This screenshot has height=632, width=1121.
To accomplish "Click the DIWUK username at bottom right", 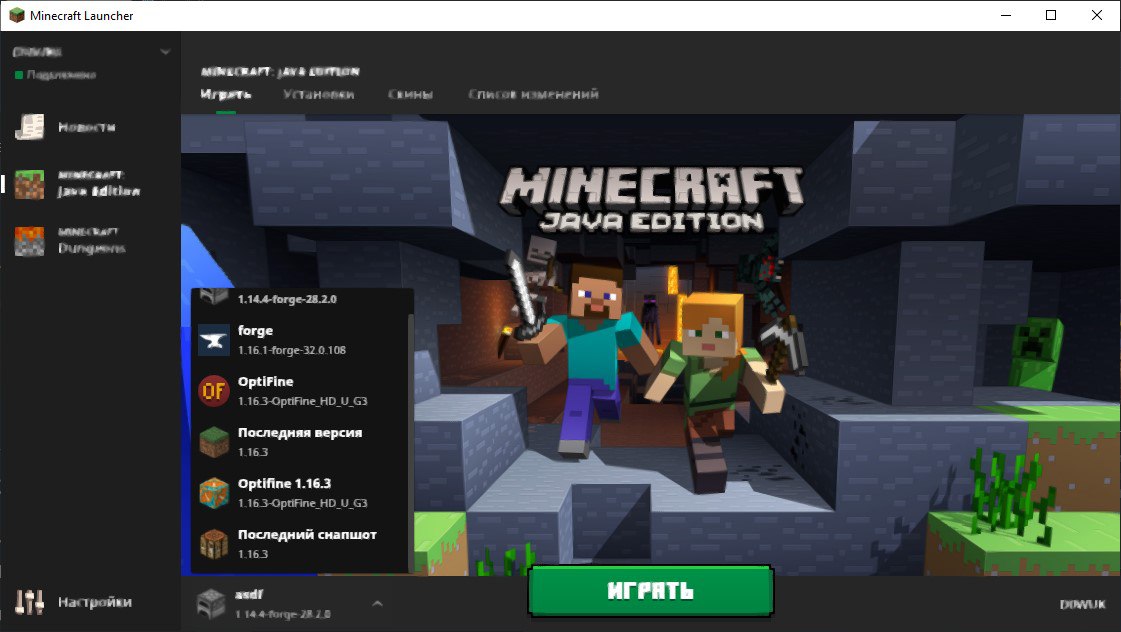I will coord(1082,605).
